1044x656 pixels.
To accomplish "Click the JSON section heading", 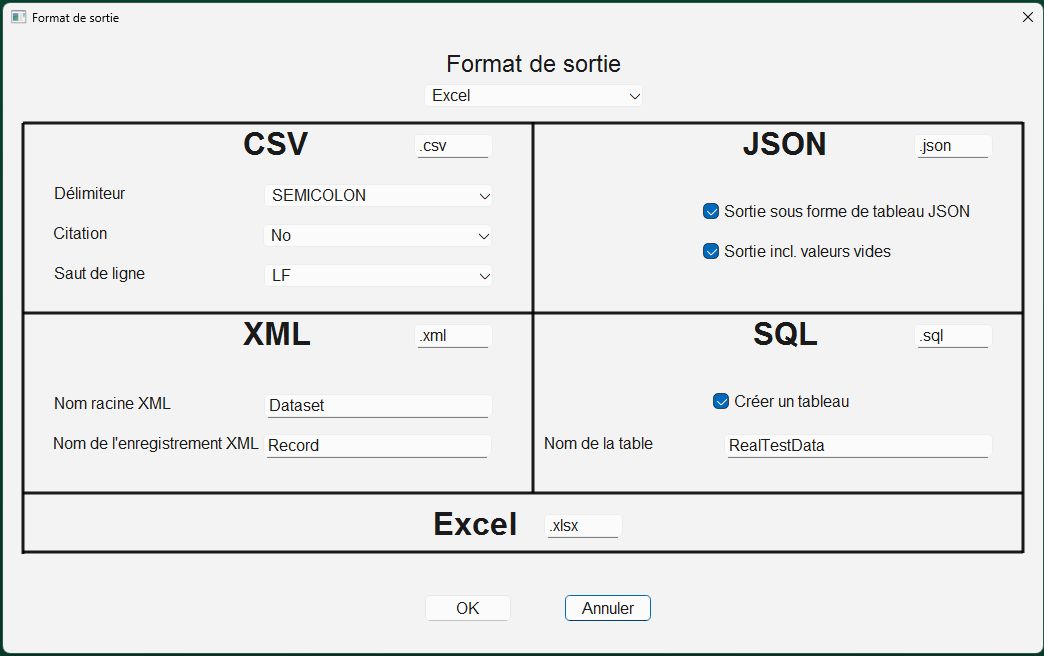I will click(784, 145).
